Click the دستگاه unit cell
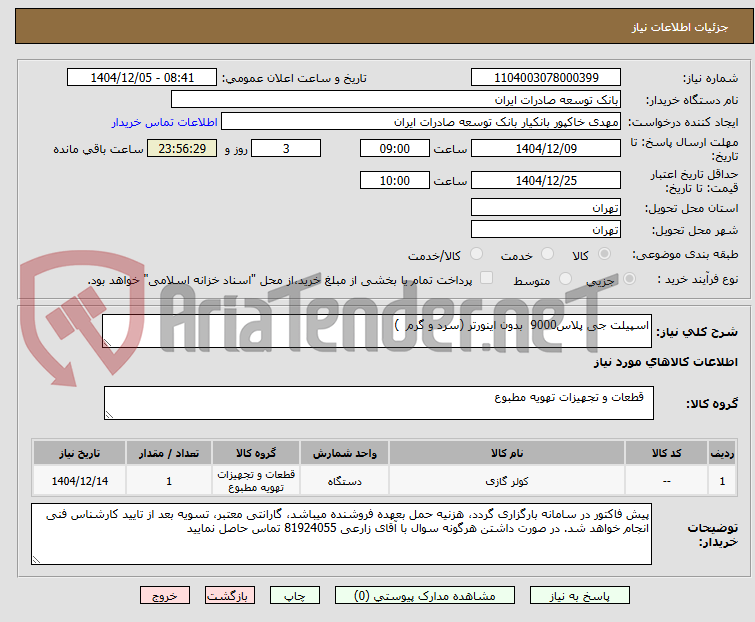This screenshot has width=755, height=622. [x=344, y=480]
